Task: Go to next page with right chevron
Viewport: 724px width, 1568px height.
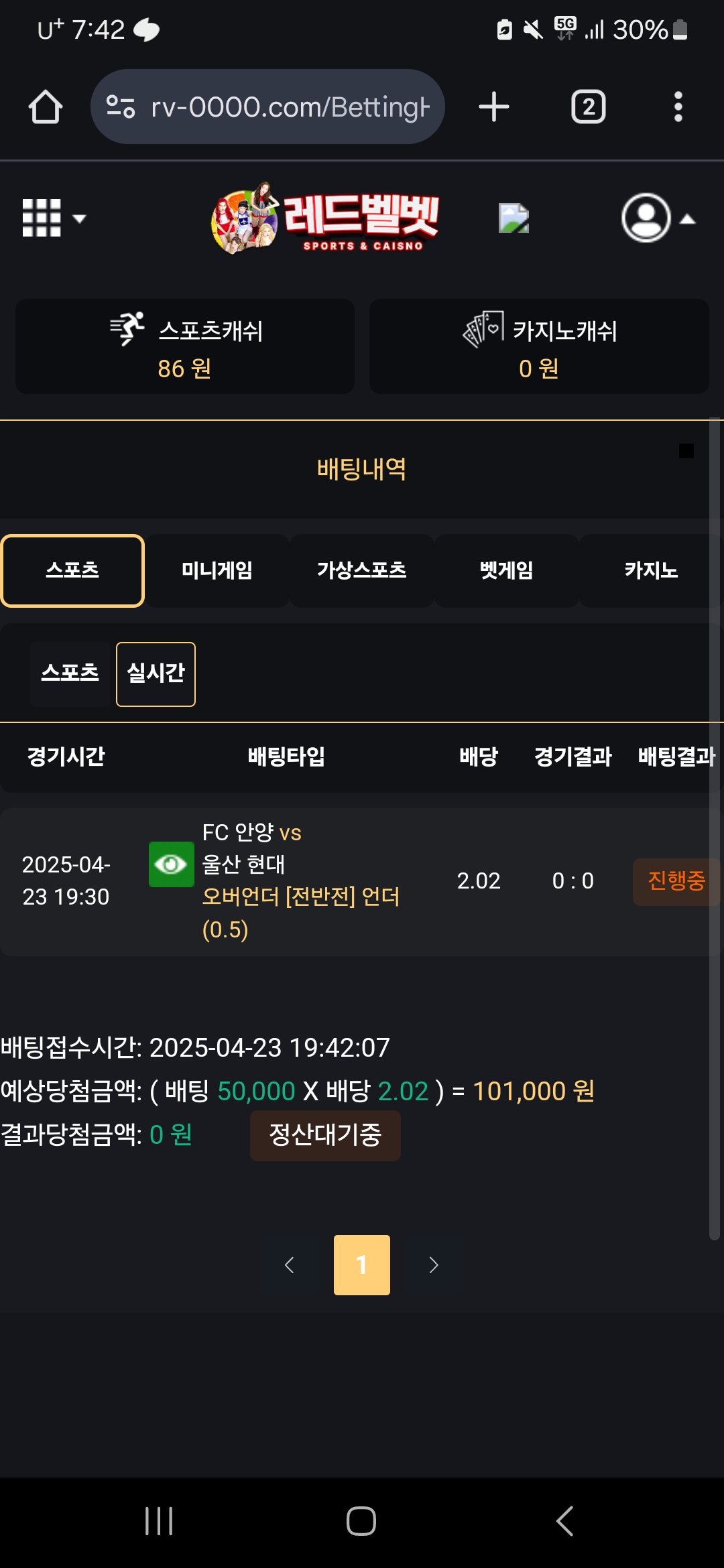Action: [434, 1265]
